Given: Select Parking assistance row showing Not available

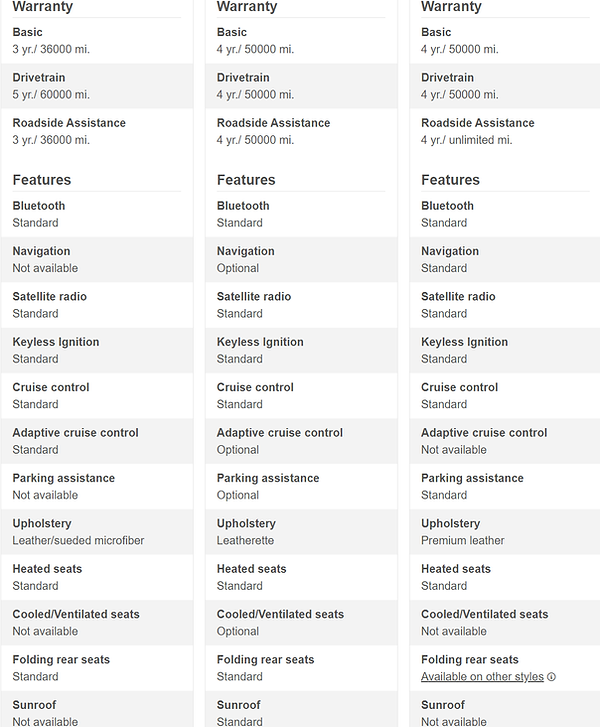Looking at the screenshot, I should 97,487.
